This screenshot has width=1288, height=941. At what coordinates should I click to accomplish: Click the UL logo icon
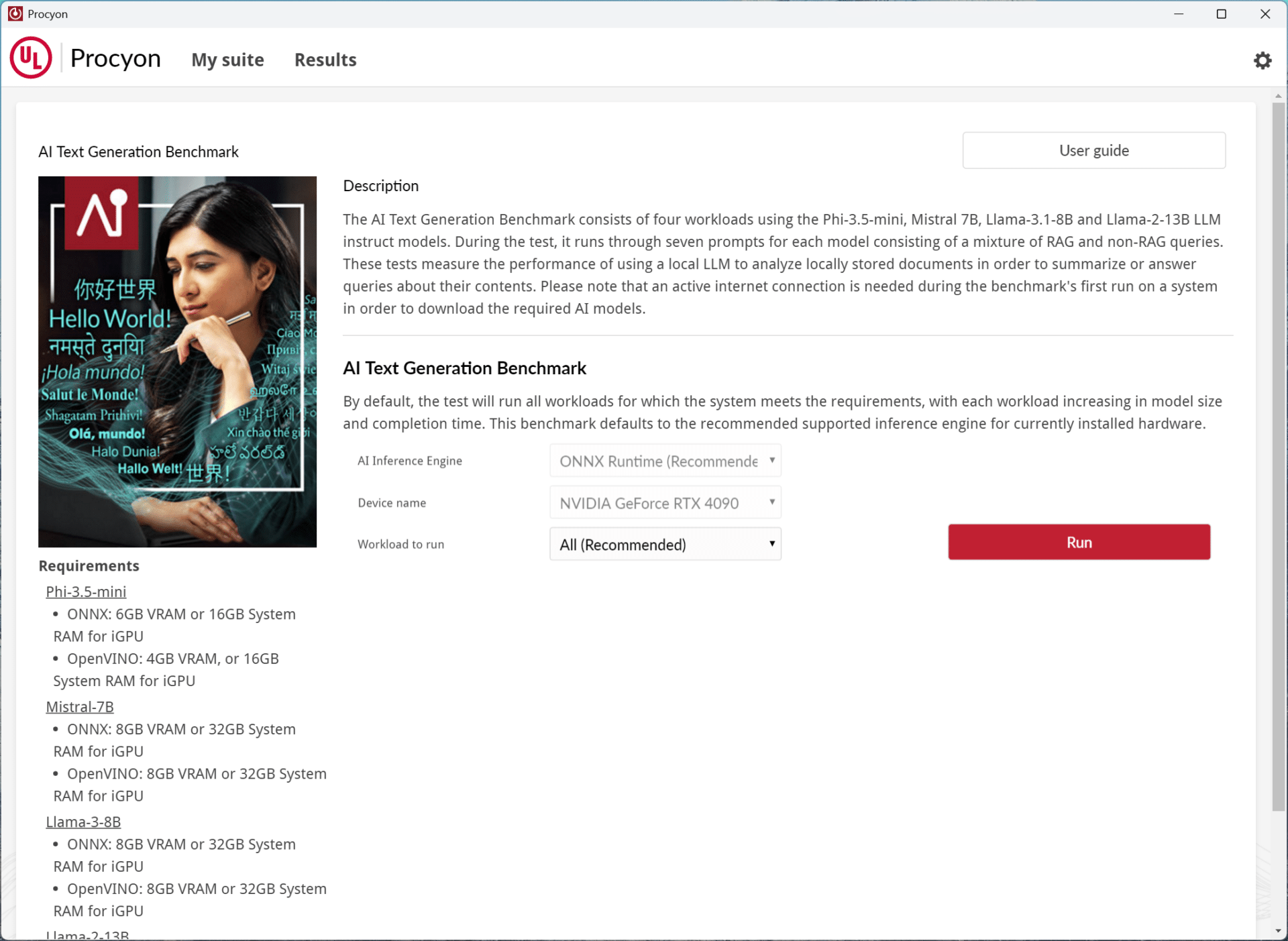(31, 58)
